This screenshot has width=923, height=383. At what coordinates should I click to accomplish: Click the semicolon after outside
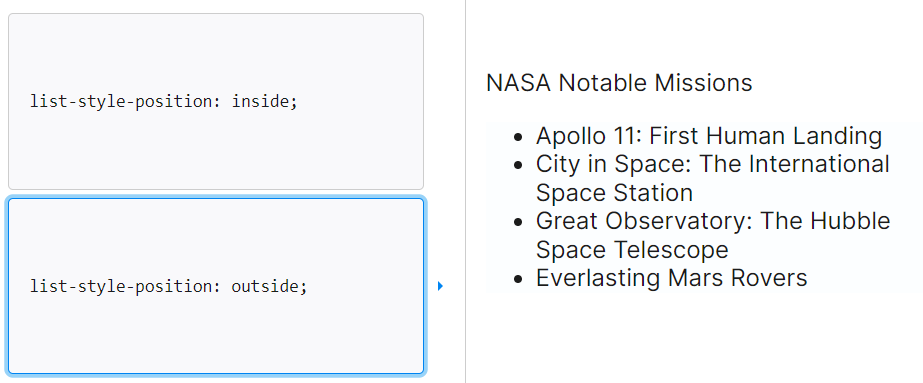[x=304, y=288]
